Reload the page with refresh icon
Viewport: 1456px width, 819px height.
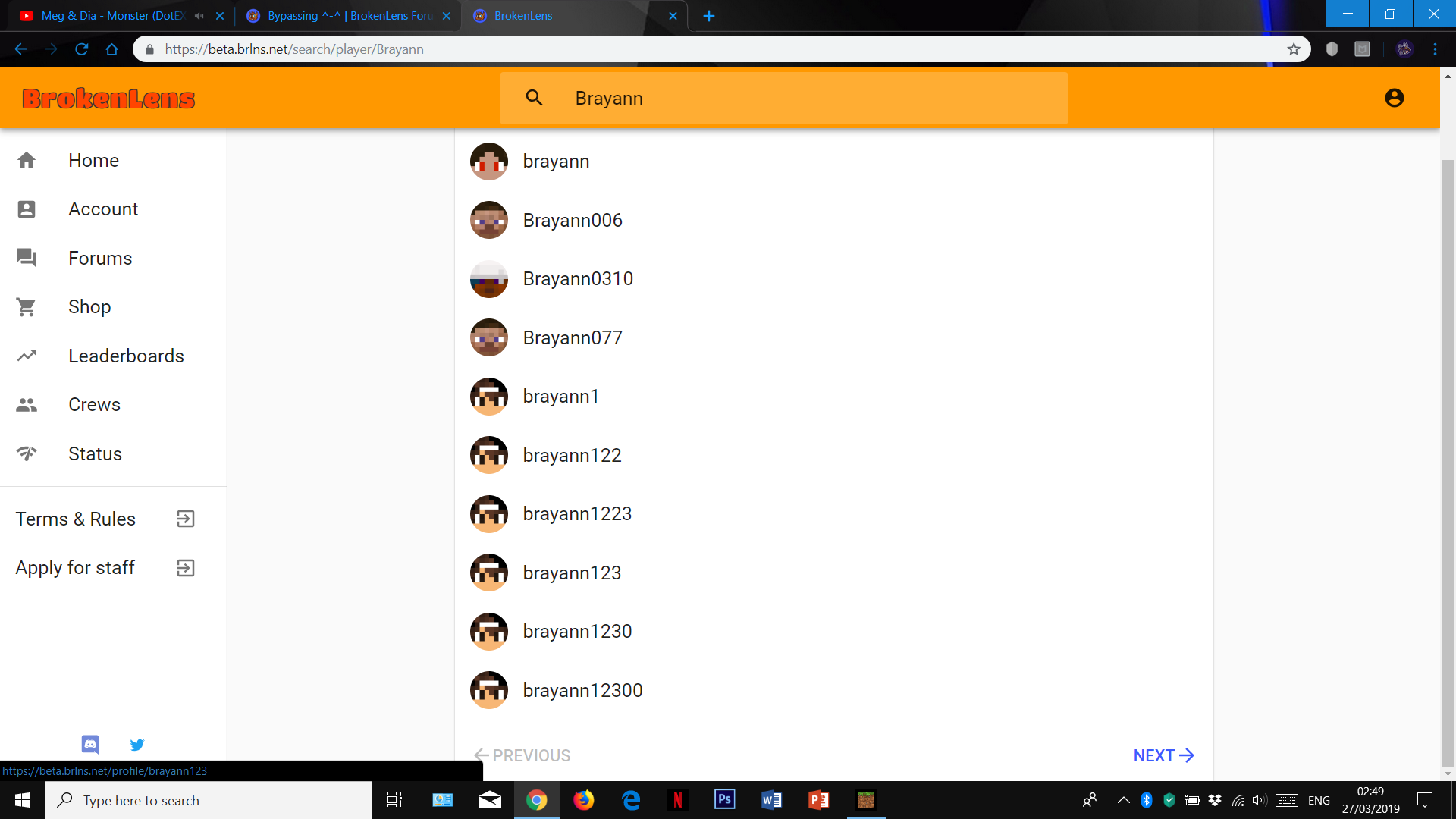(x=82, y=49)
